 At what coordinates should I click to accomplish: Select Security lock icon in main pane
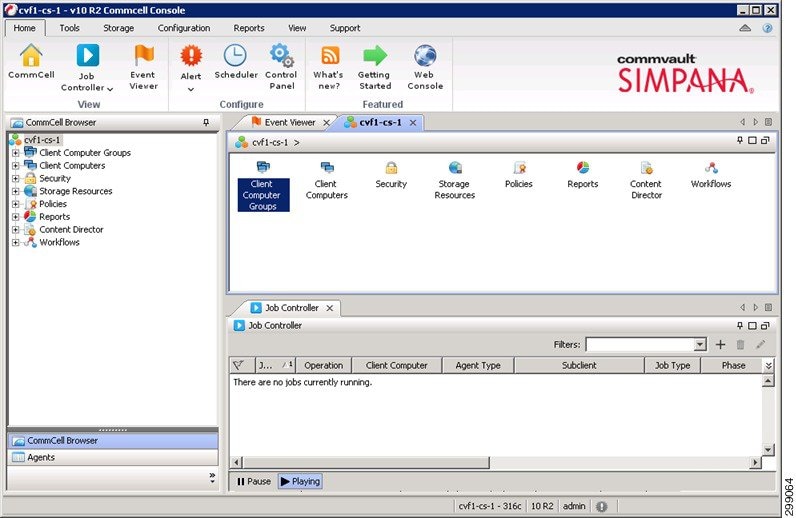(391, 167)
